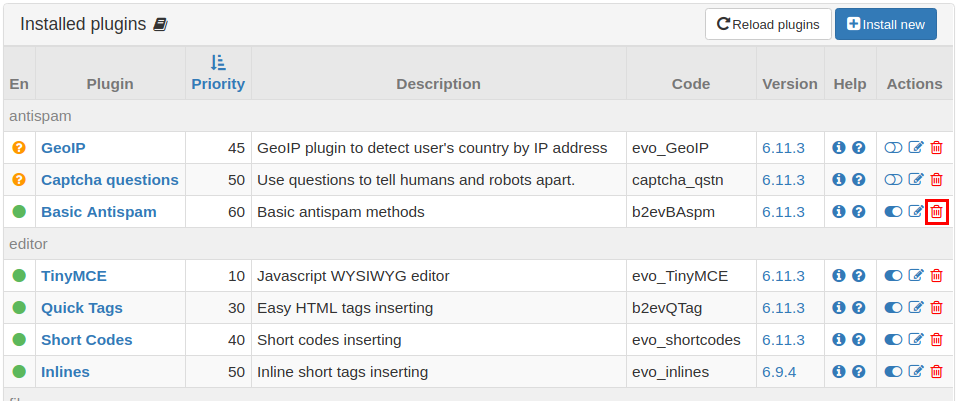Image resolution: width=958 pixels, height=401 pixels.
Task: Edit Basic Antispam settings icon
Action: coord(916,212)
